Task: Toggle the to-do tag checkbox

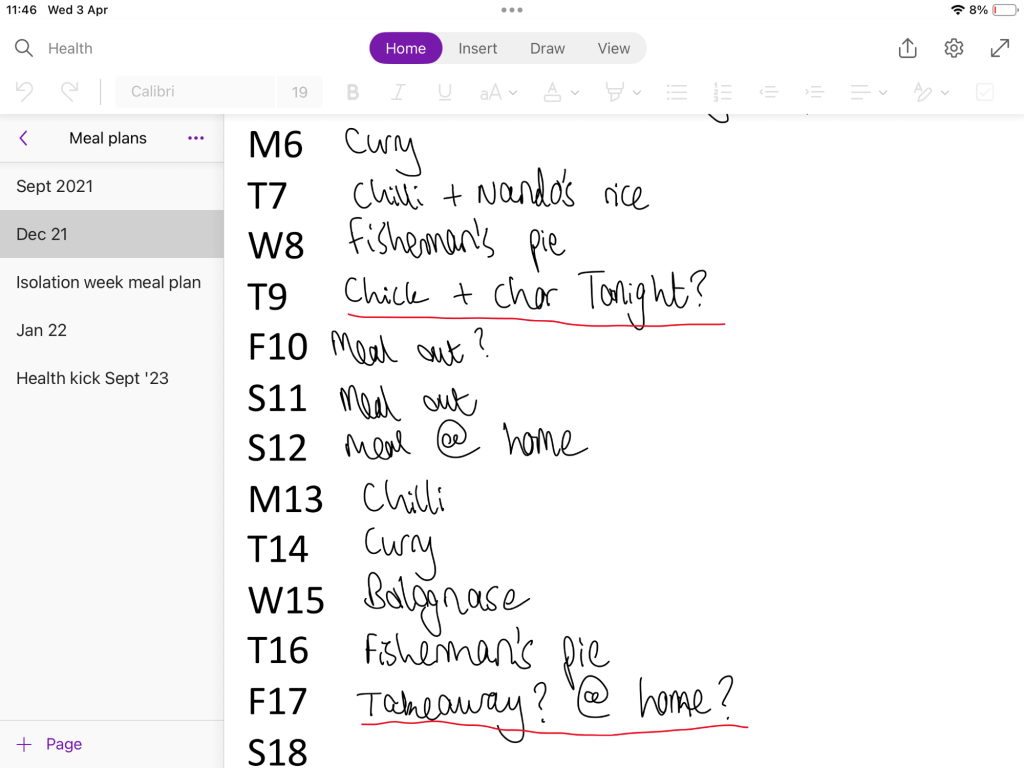Action: (x=985, y=92)
